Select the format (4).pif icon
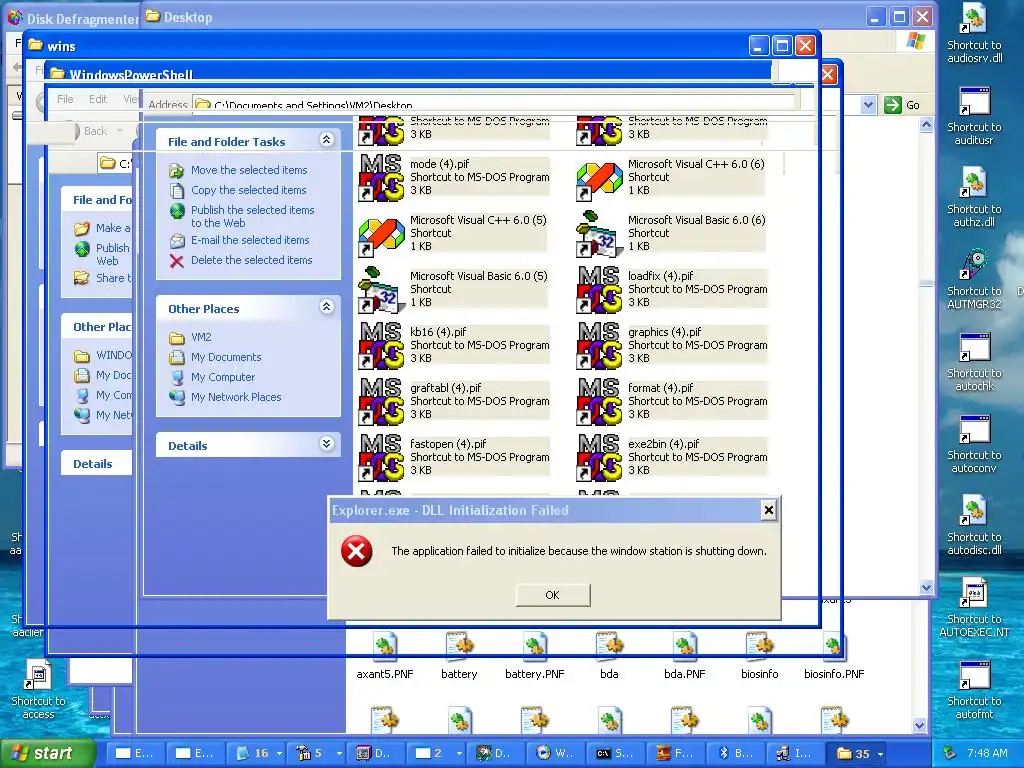The width and height of the screenshot is (1024, 768). point(600,401)
